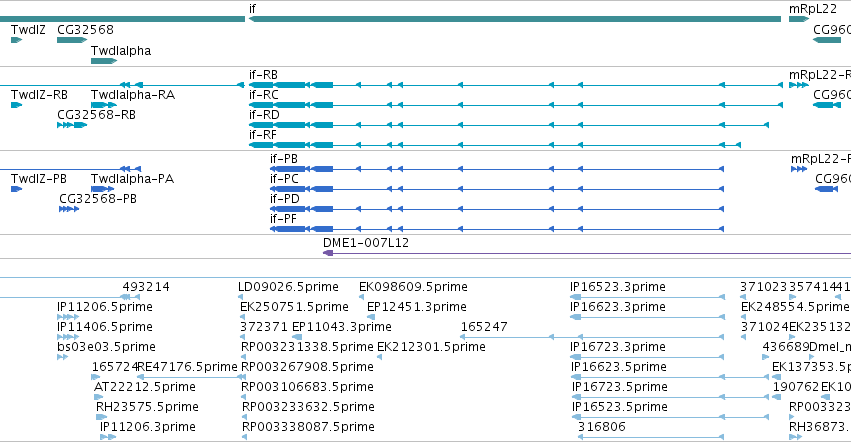Select the TwdlZ-PB CDS glyph

16,189
